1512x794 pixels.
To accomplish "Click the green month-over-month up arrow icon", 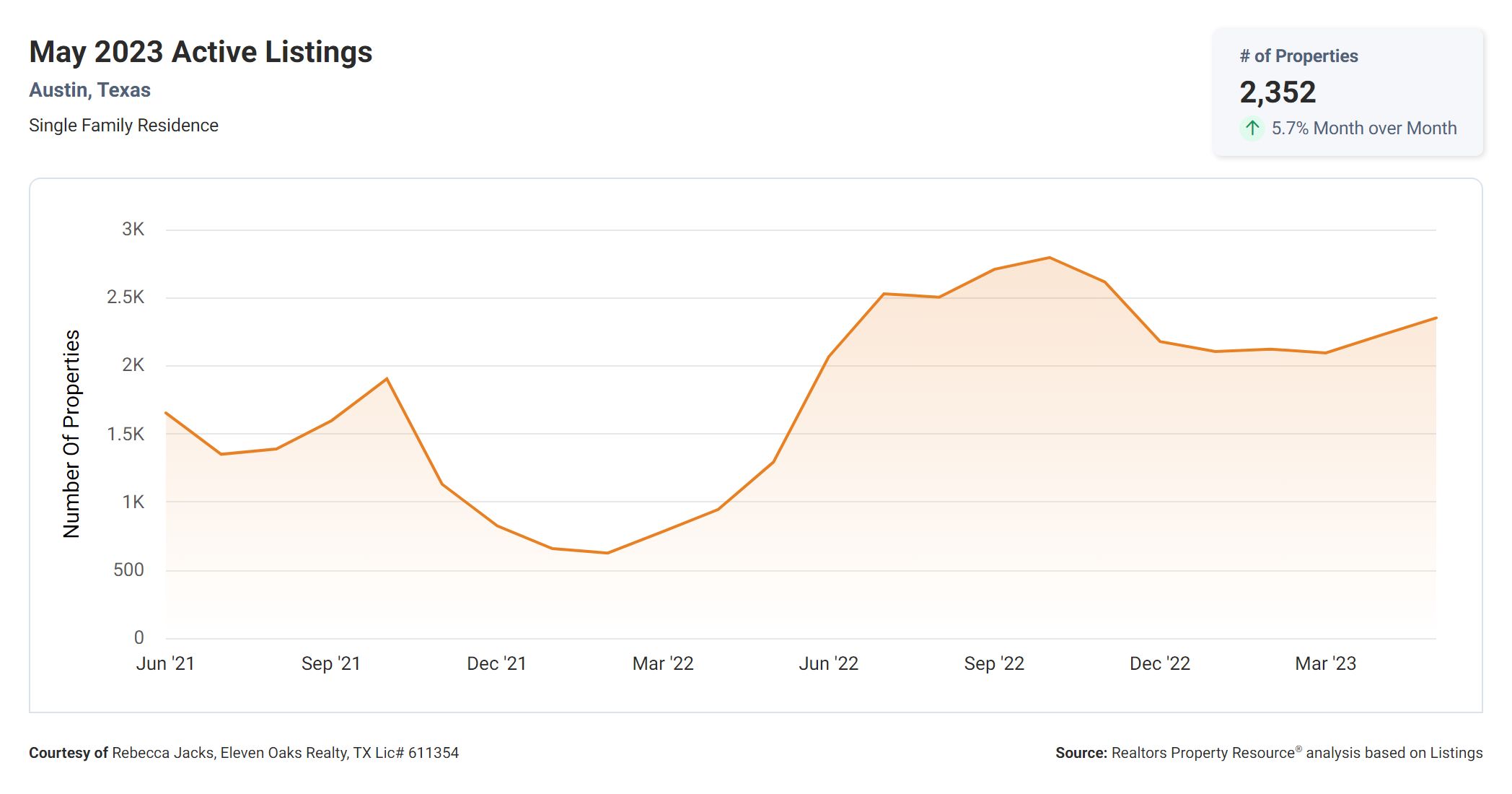I will coord(1252,128).
